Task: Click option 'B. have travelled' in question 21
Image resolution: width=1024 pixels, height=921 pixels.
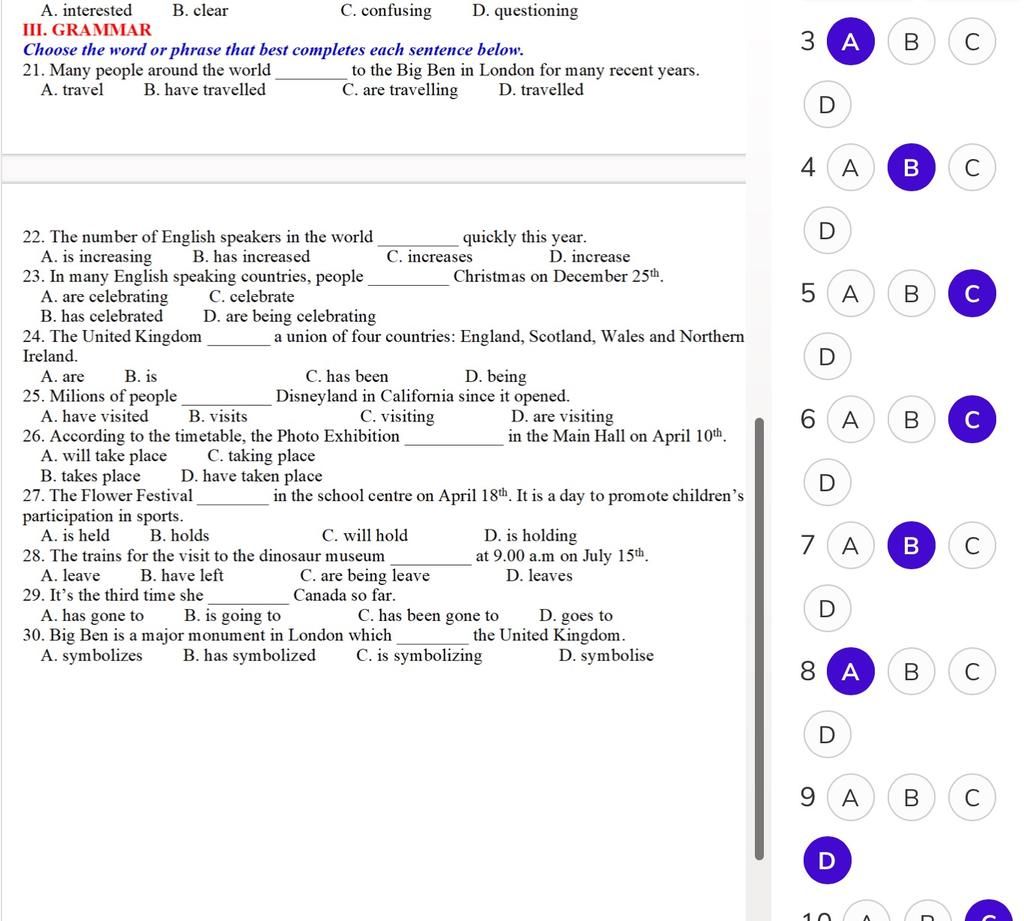Action: (x=204, y=90)
